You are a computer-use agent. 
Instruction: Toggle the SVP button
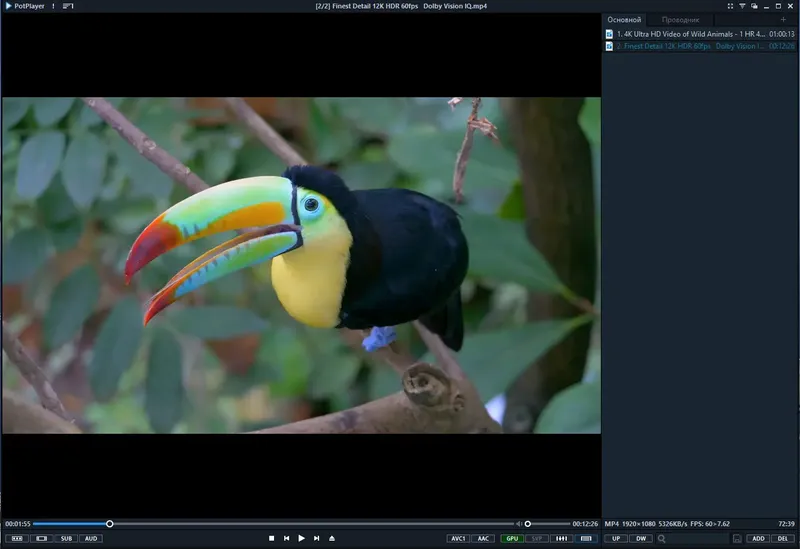(x=537, y=538)
